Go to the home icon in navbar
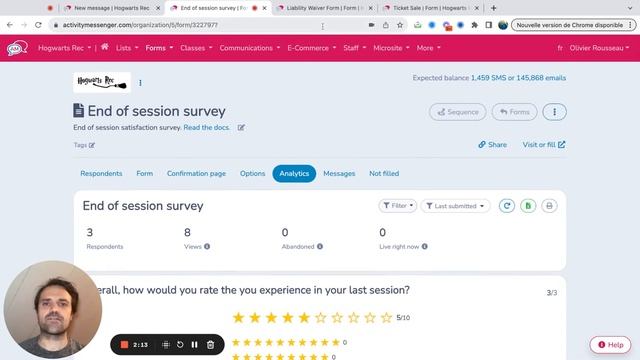This screenshot has width=640, height=360. (105, 47)
